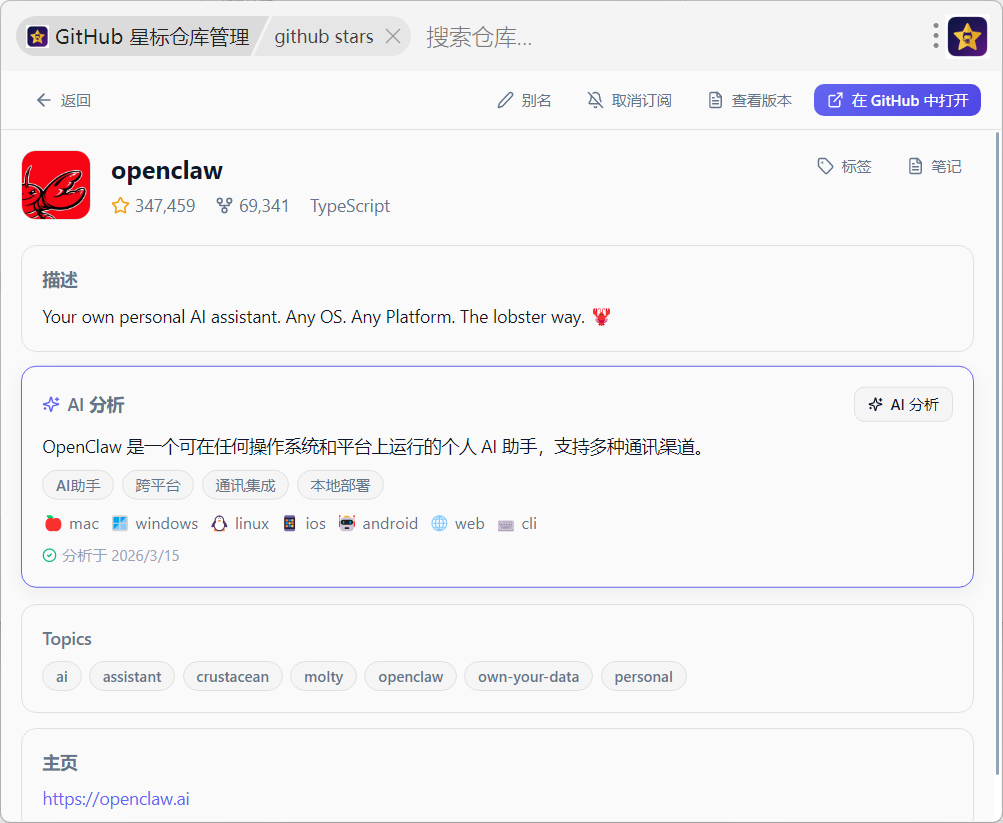The width and height of the screenshot is (1003, 823).
Task: Open the 别名 alias editor
Action: tap(524, 100)
